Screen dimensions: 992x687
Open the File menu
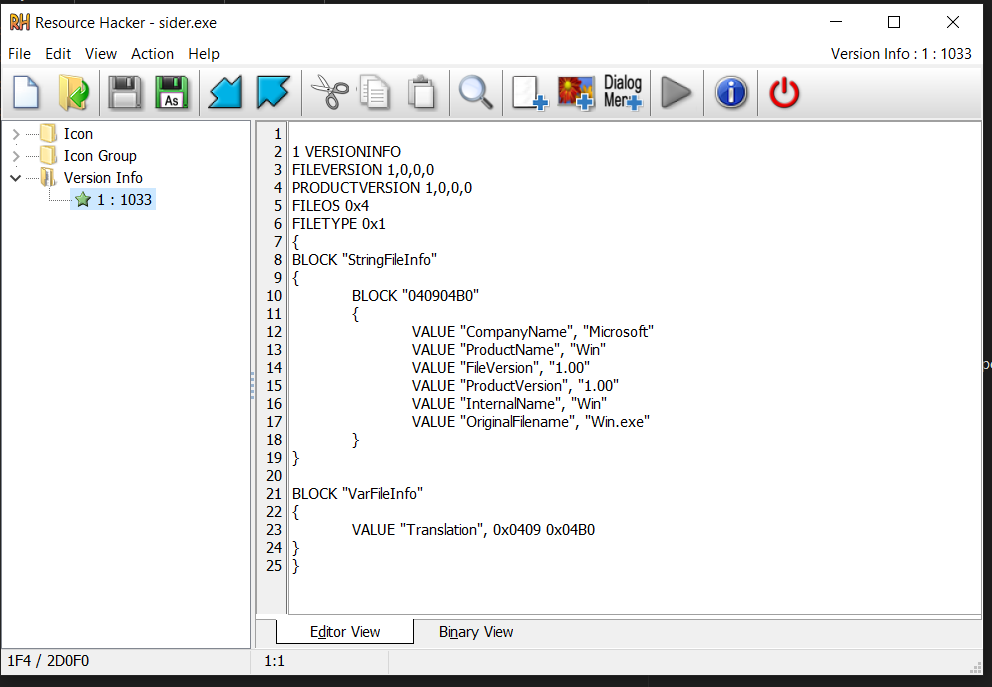click(x=20, y=54)
